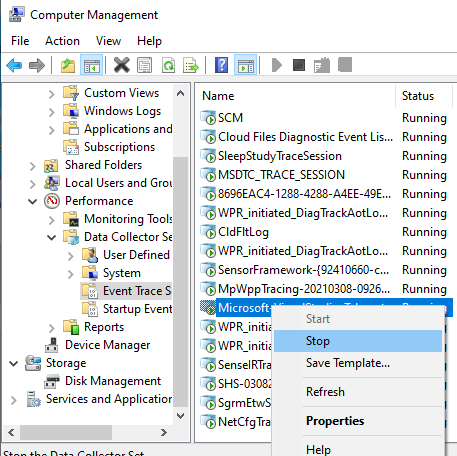457x456 pixels.
Task: Expand Services and Applications node
Action: click(13, 400)
